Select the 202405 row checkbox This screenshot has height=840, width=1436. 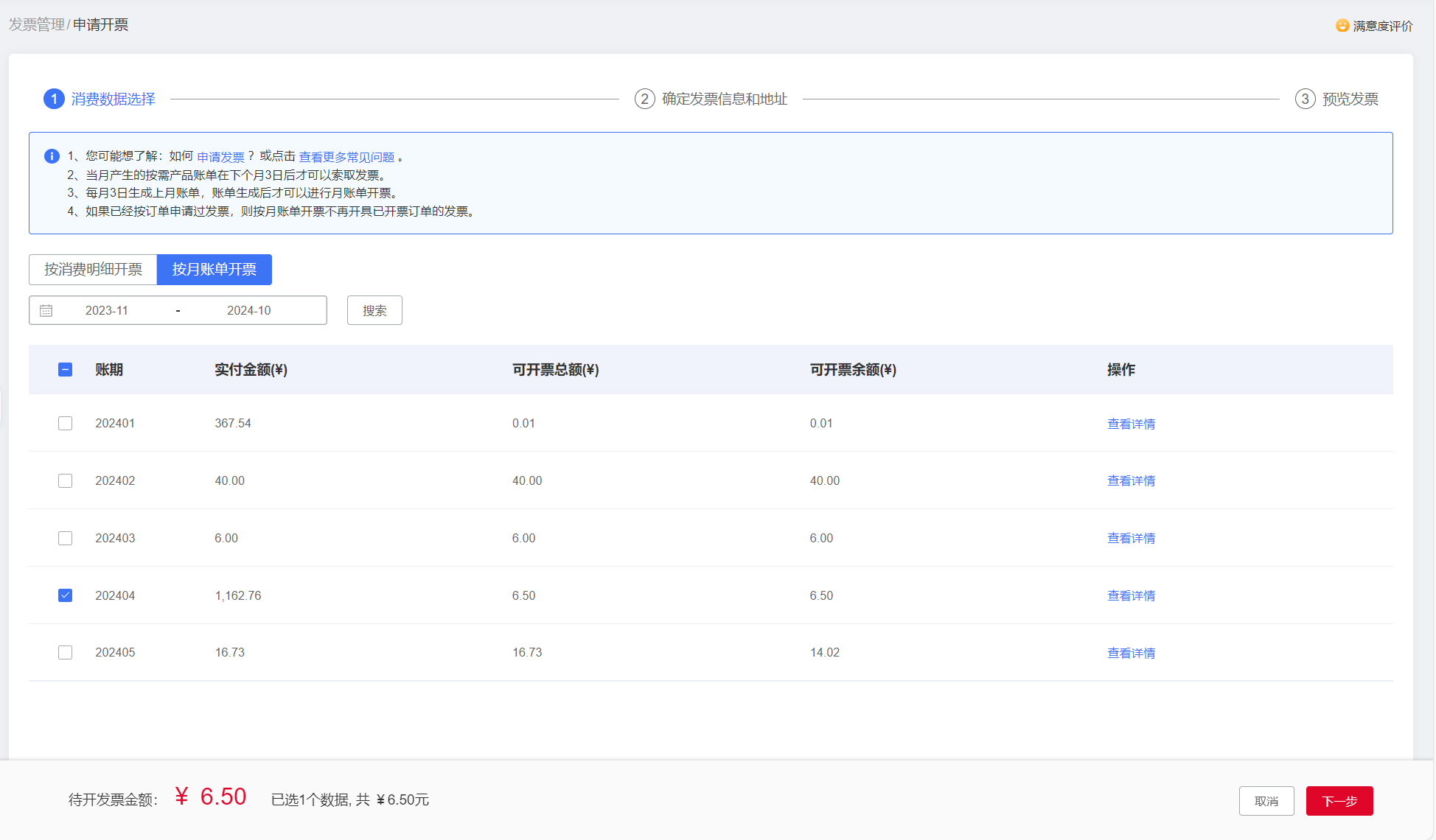coord(66,653)
